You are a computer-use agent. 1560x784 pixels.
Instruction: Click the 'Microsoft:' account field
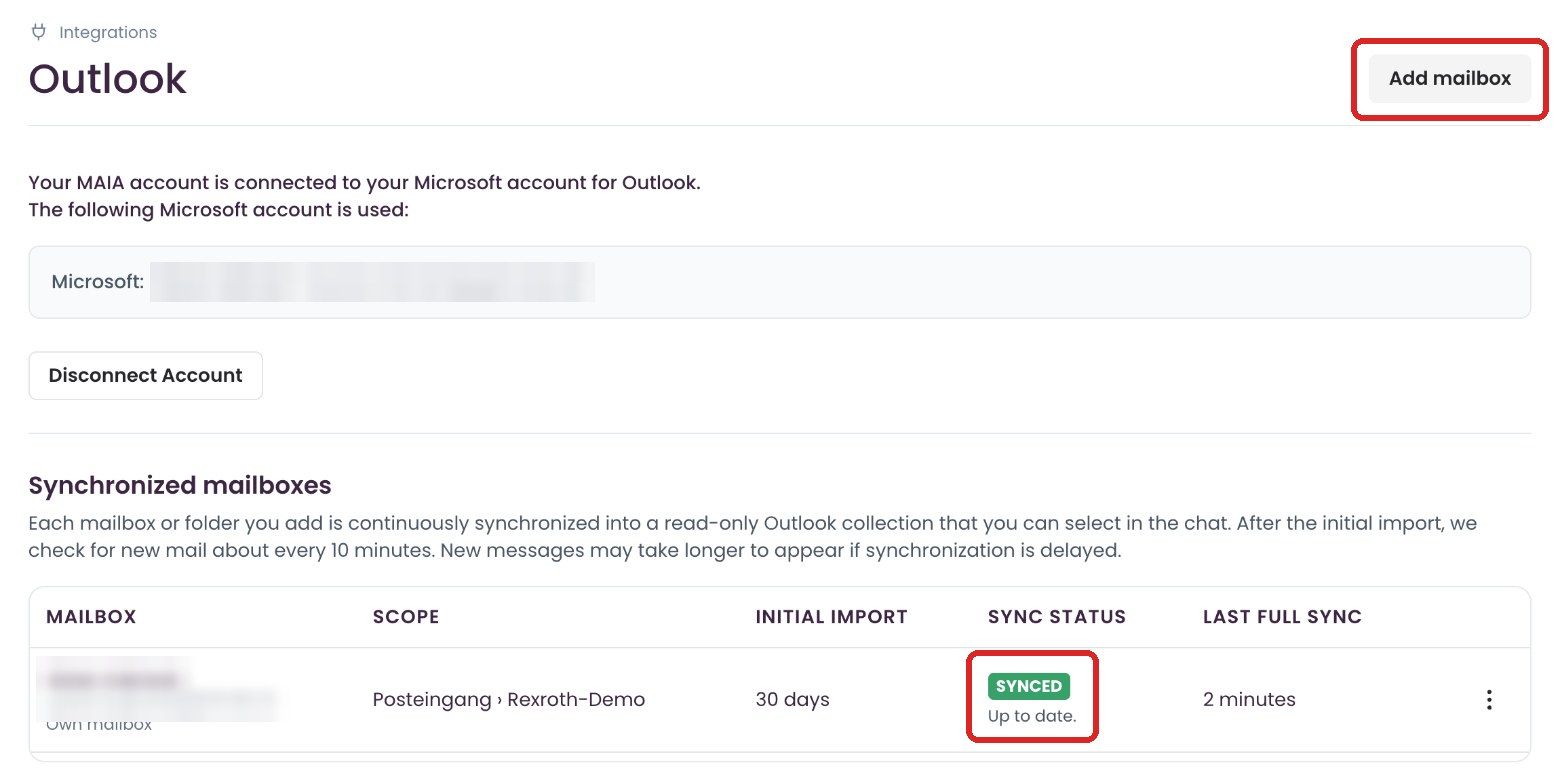tap(780, 282)
